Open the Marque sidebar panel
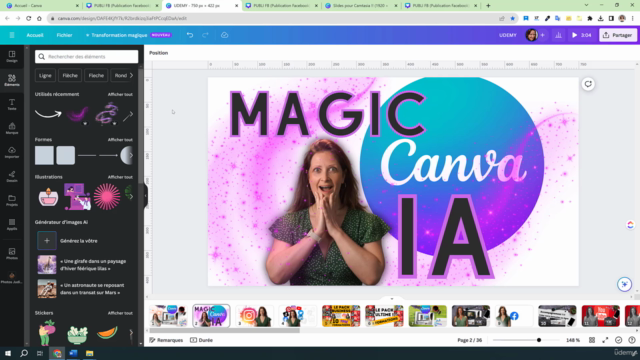 point(12,128)
